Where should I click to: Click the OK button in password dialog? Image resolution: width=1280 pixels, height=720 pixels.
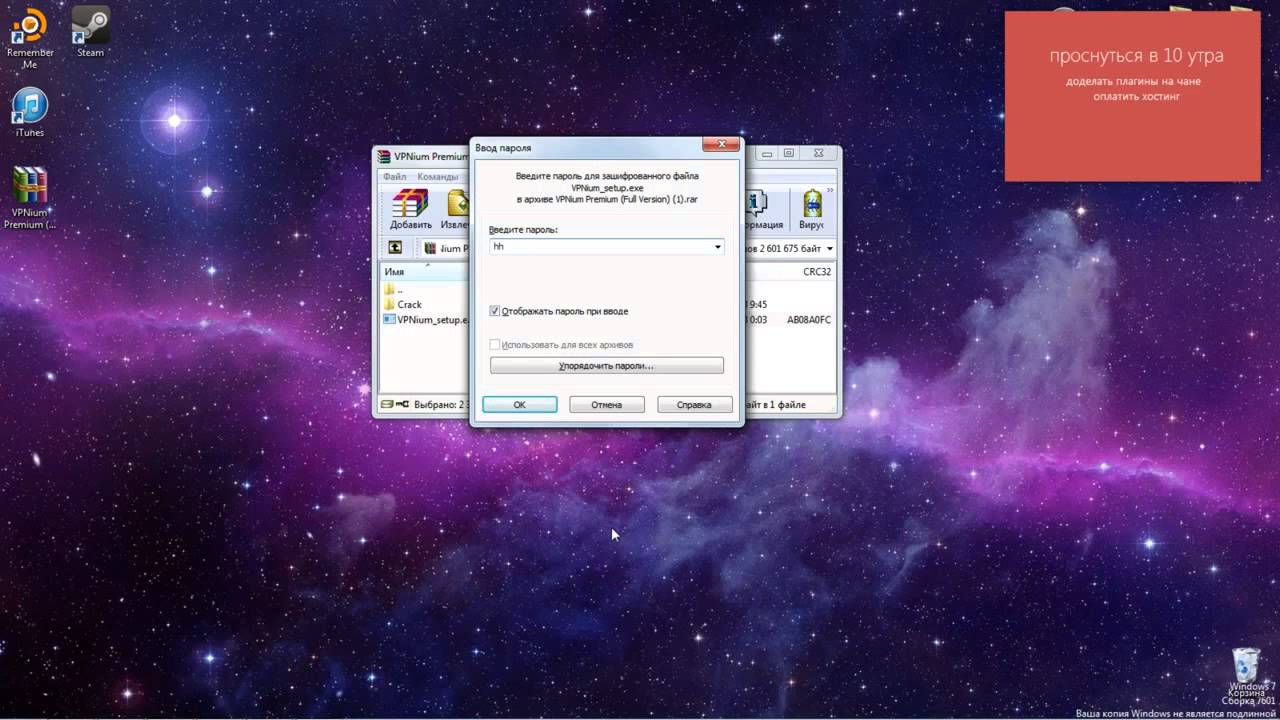pyautogui.click(x=520, y=405)
